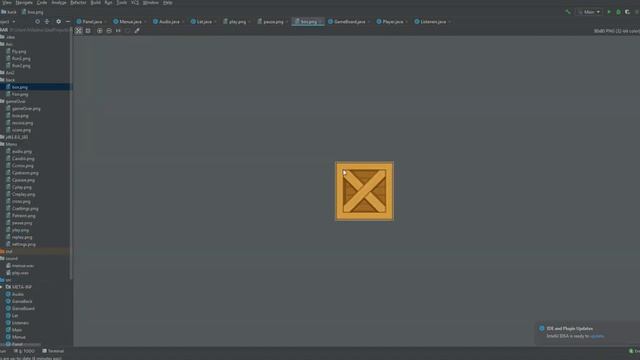
Task: Open the Tools menu
Action: click(x=122, y=2)
